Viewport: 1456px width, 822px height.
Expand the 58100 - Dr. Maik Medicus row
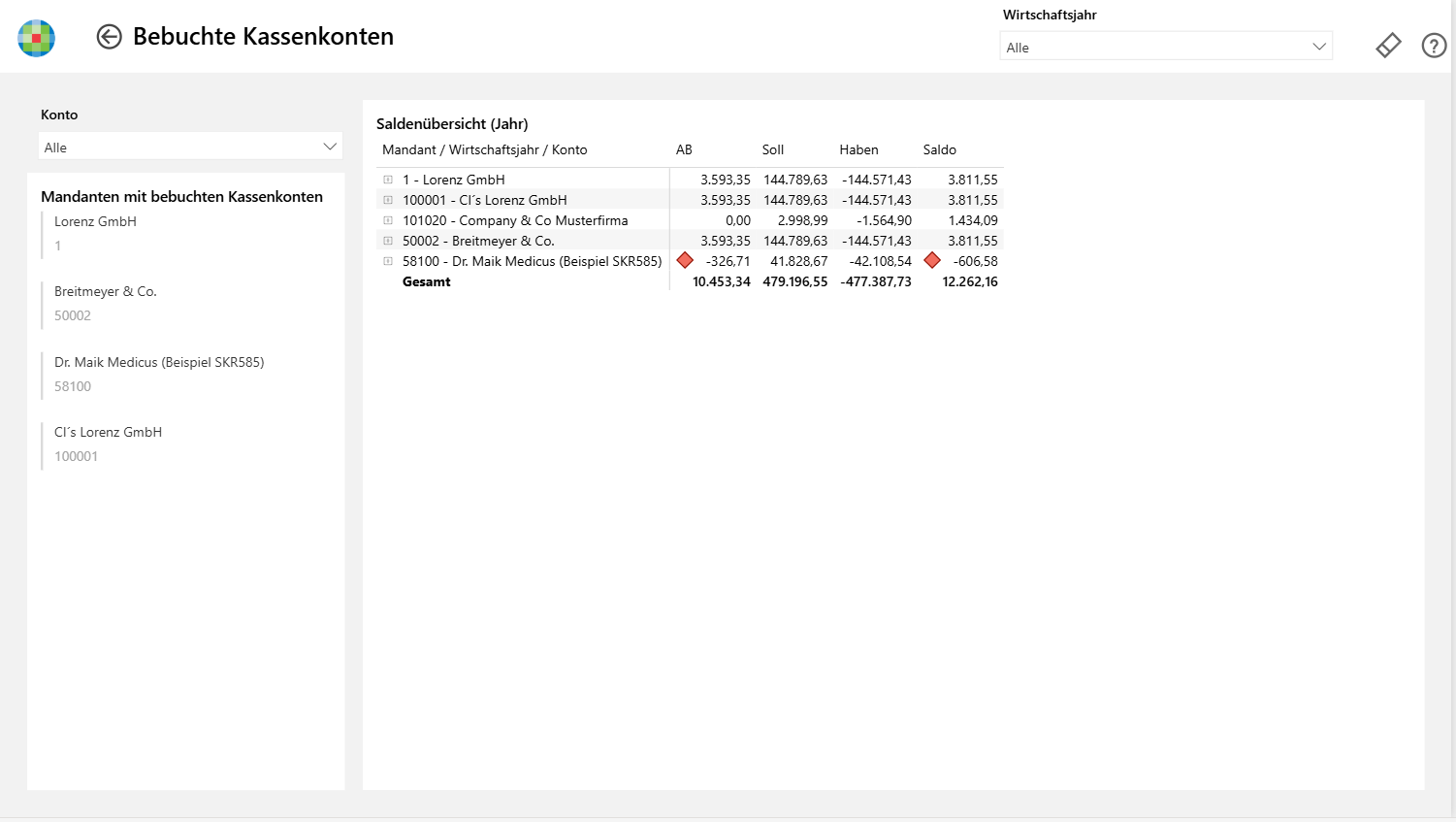point(388,261)
